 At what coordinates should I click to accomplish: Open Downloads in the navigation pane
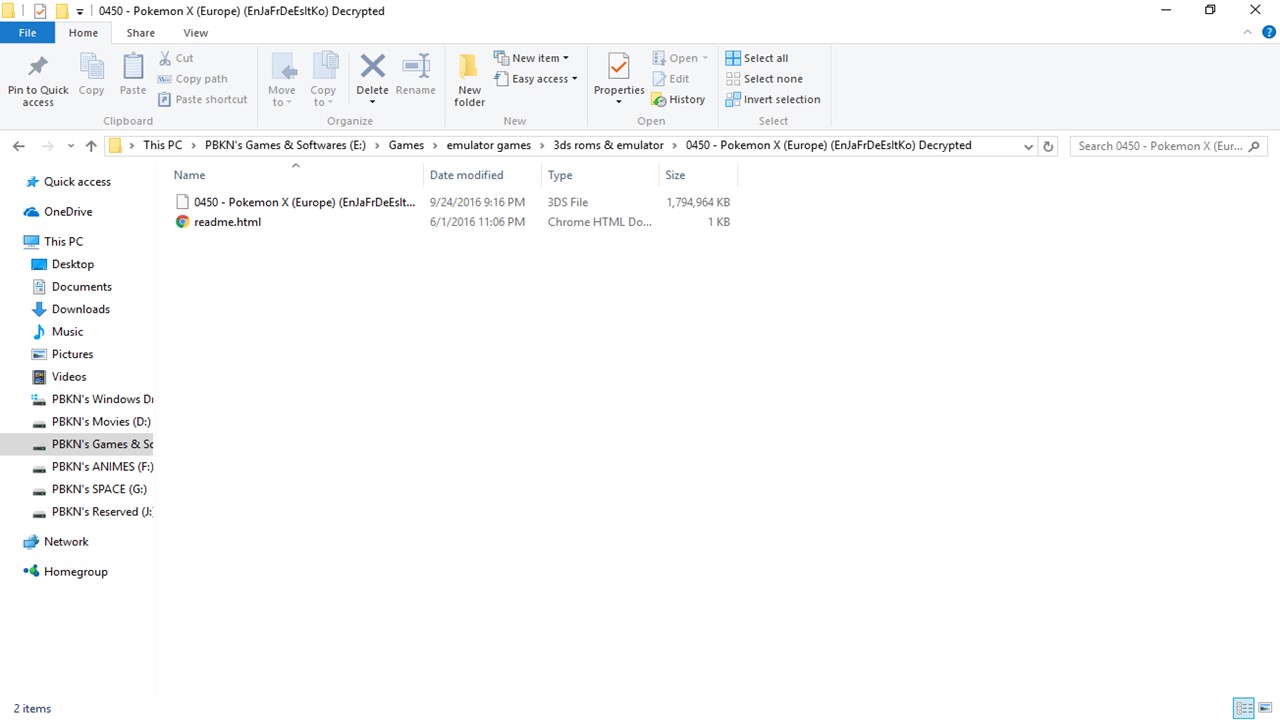(x=80, y=309)
